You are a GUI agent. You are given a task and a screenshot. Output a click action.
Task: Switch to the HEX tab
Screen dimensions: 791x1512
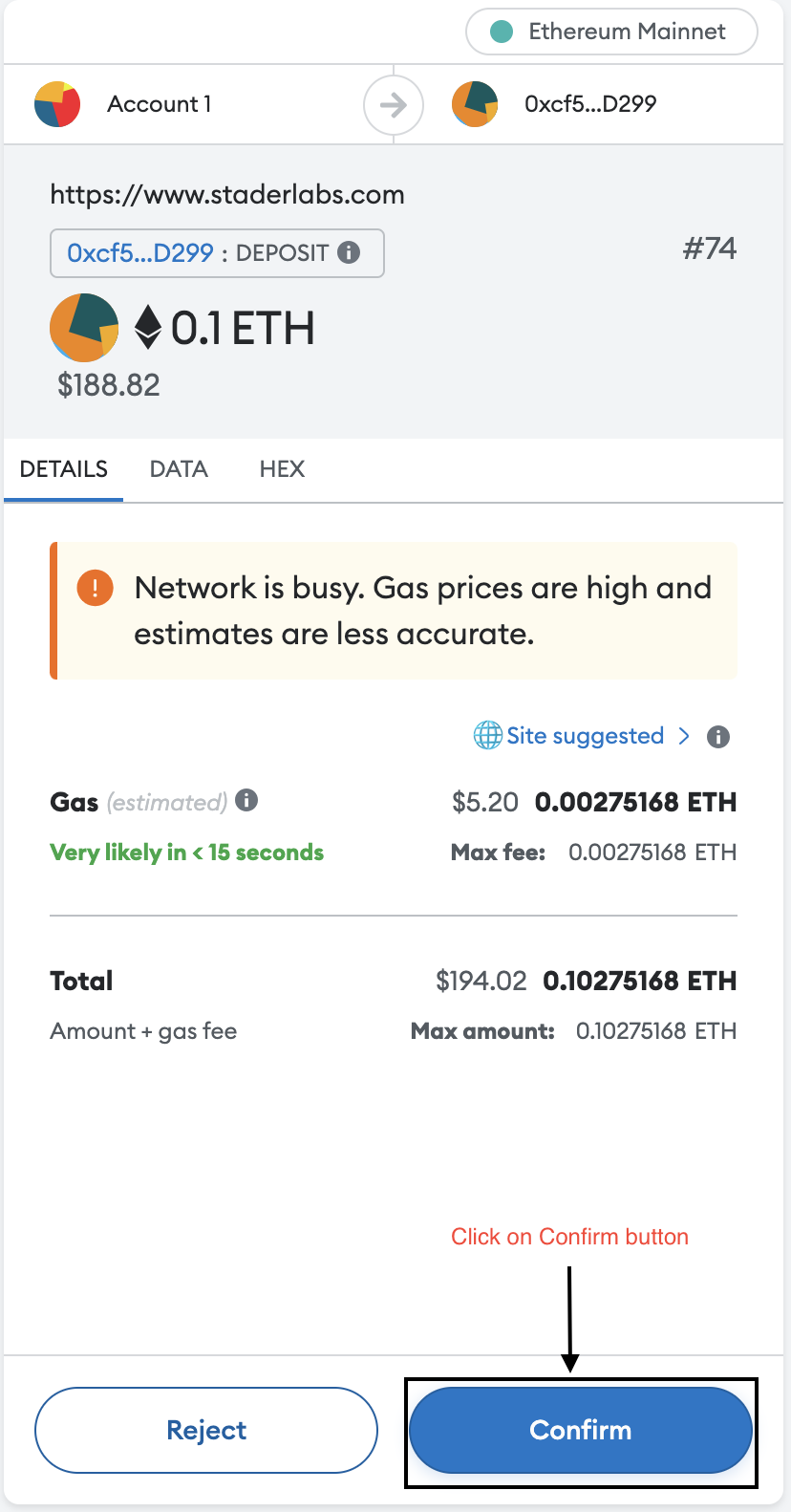(x=282, y=469)
